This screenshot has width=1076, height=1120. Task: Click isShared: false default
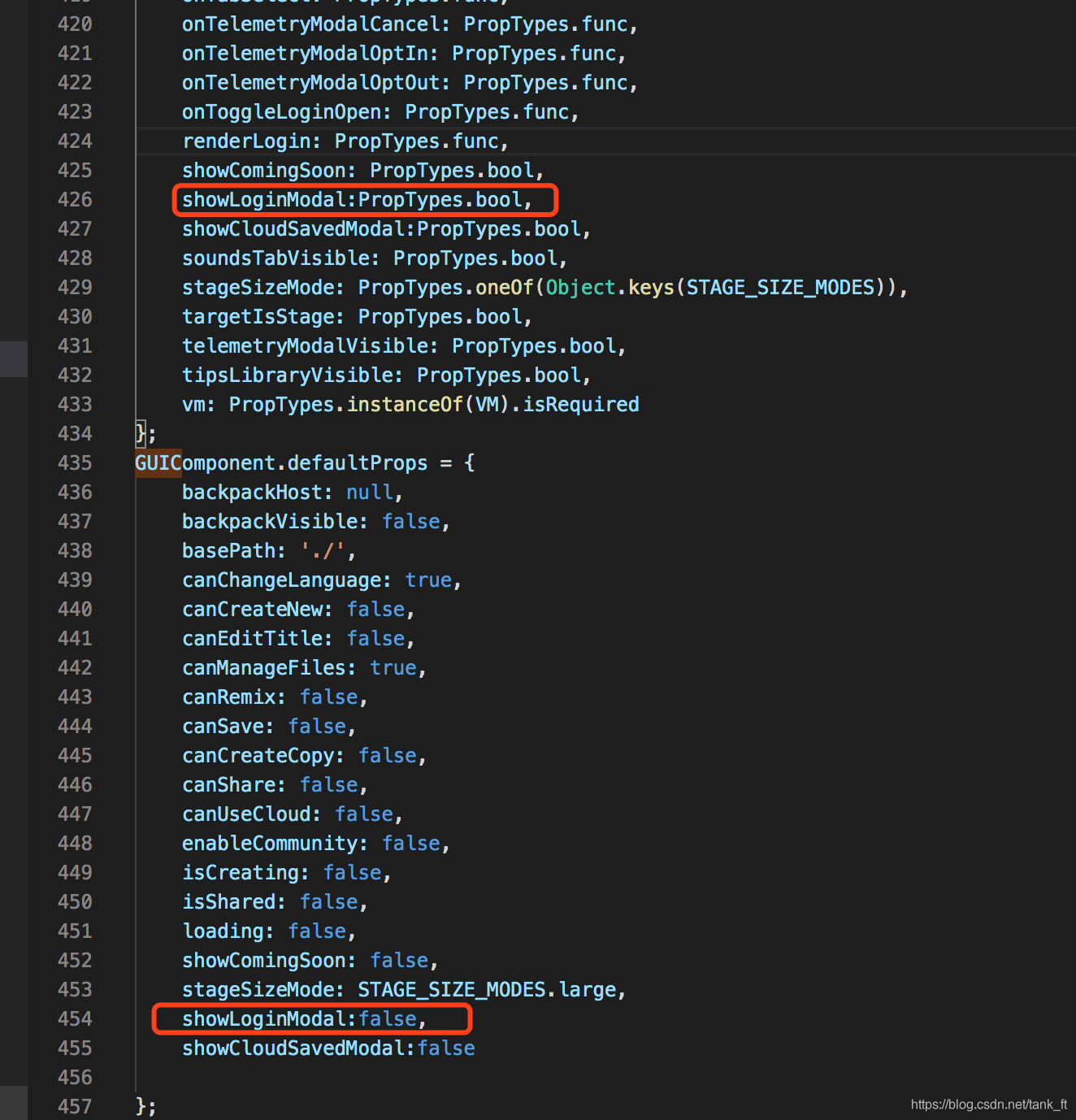275,902
